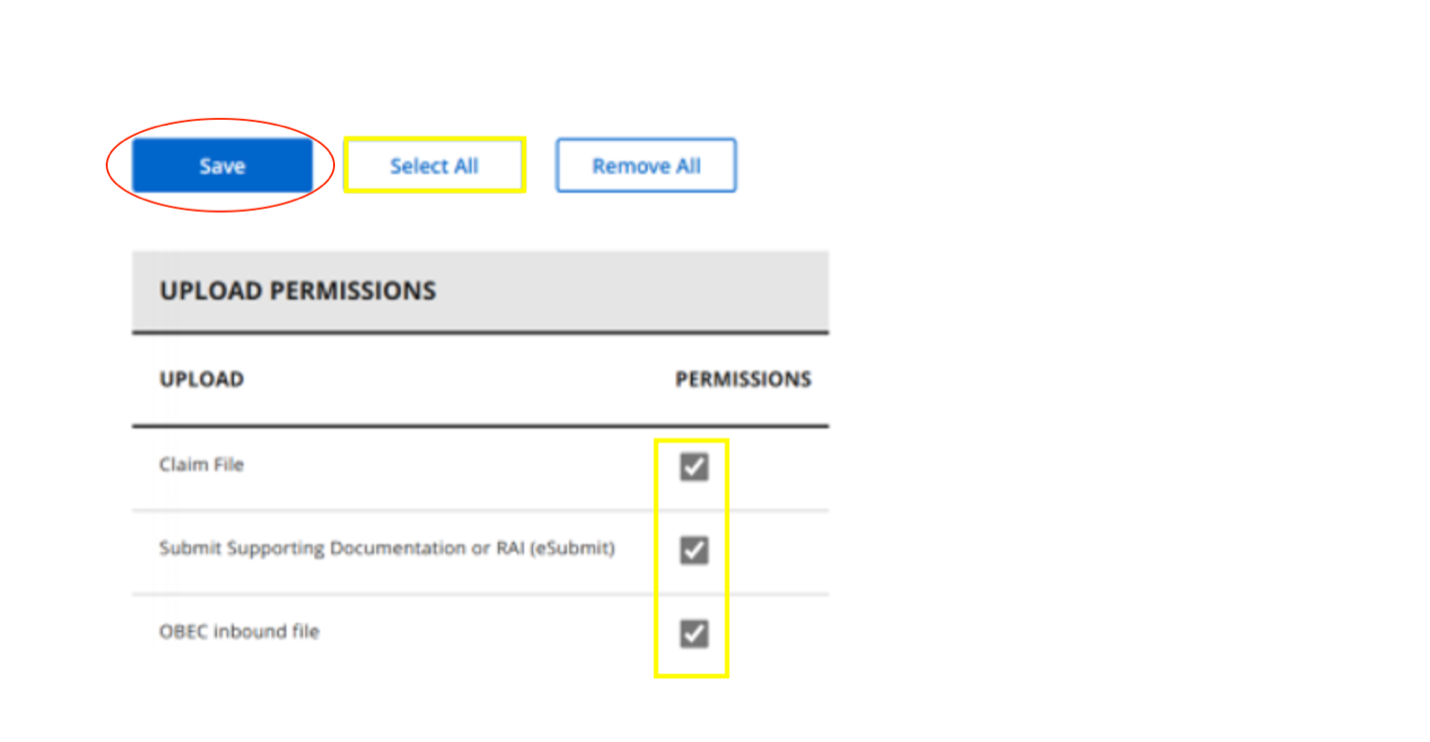Image resolution: width=1430 pixels, height=742 pixels.
Task: Uncheck the Claim File permission checkbox
Action: click(694, 466)
